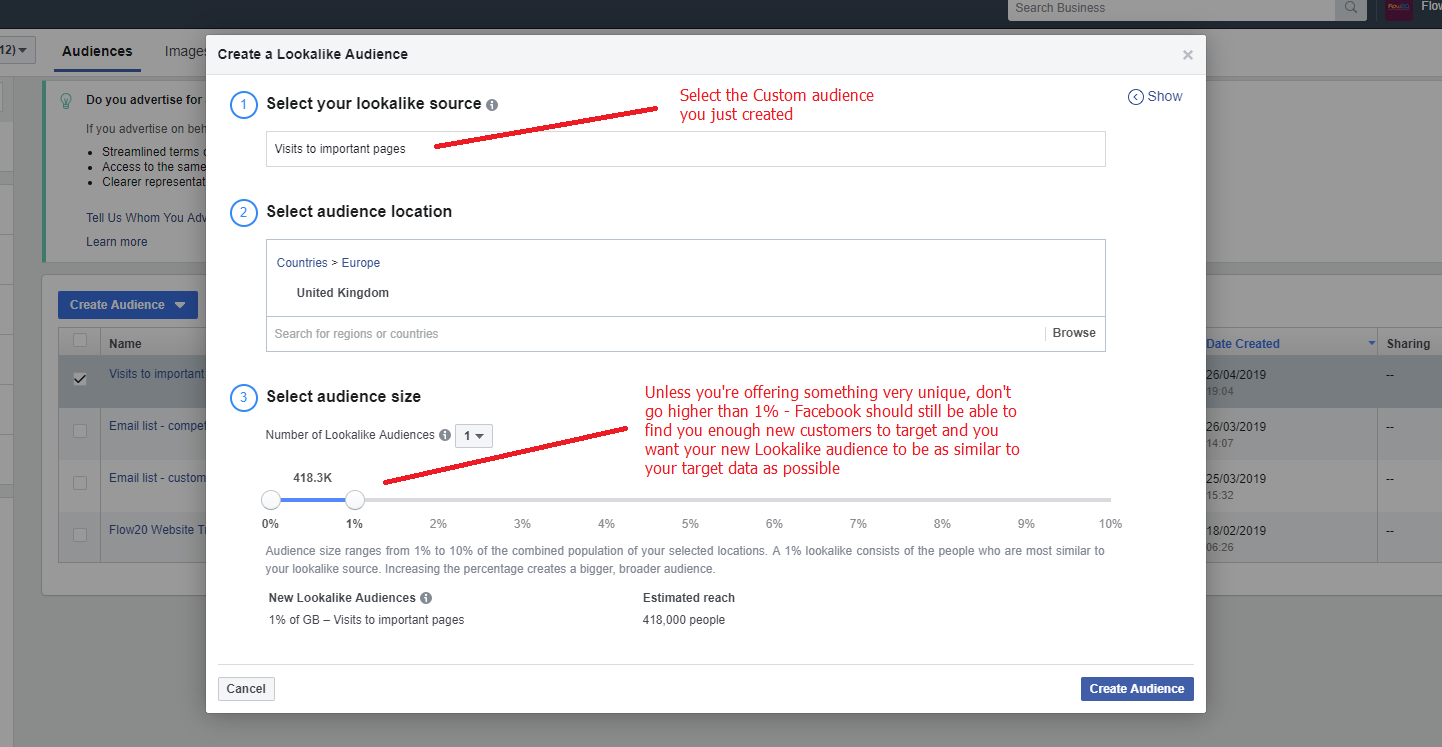Viewport: 1442px width, 747px height.
Task: Click the Show panel arrow icon
Action: [x=1135, y=97]
